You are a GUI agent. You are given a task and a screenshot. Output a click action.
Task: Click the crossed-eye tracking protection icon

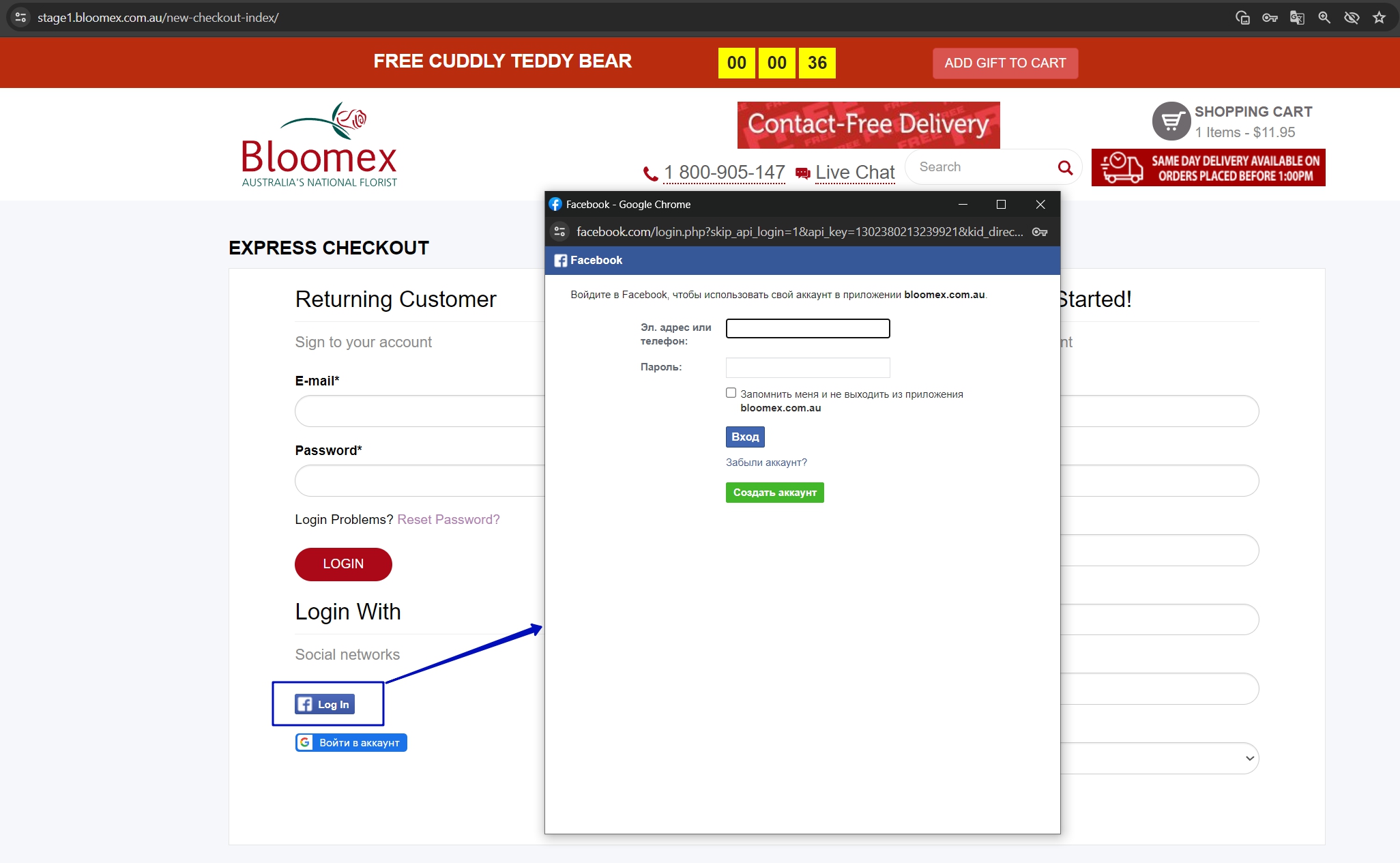click(1352, 18)
